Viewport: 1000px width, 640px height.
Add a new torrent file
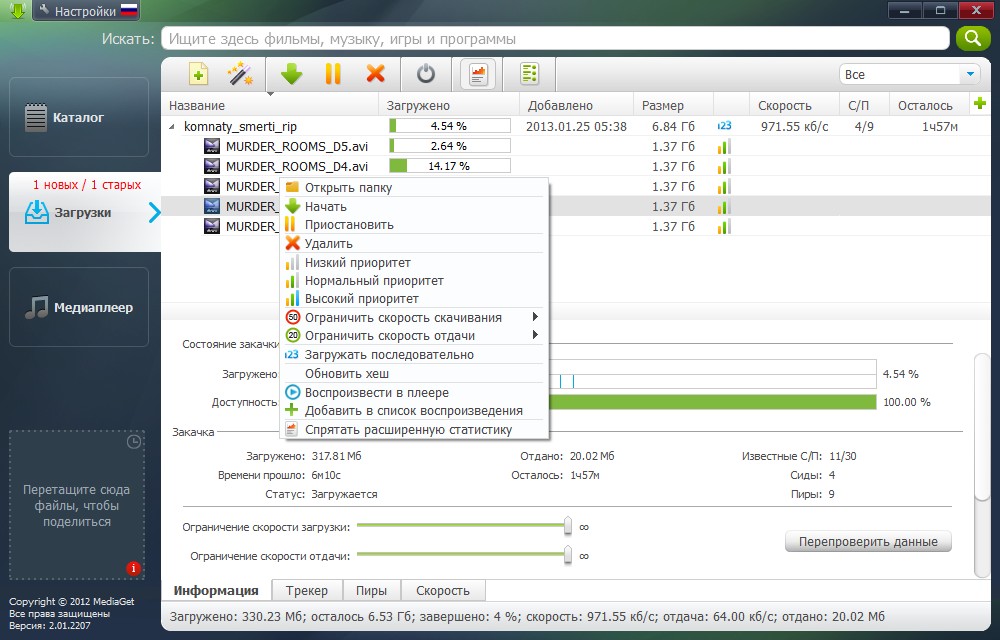pos(197,74)
